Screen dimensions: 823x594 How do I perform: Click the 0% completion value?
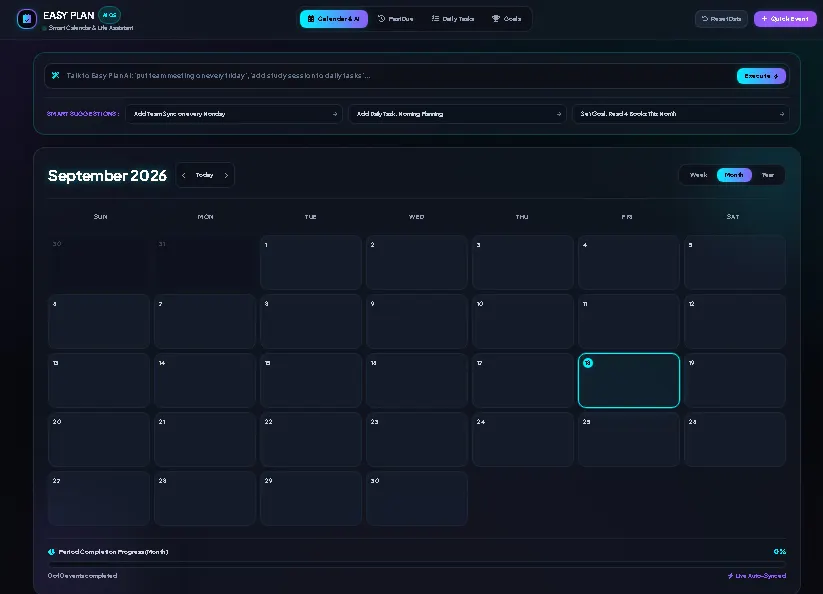click(x=779, y=551)
